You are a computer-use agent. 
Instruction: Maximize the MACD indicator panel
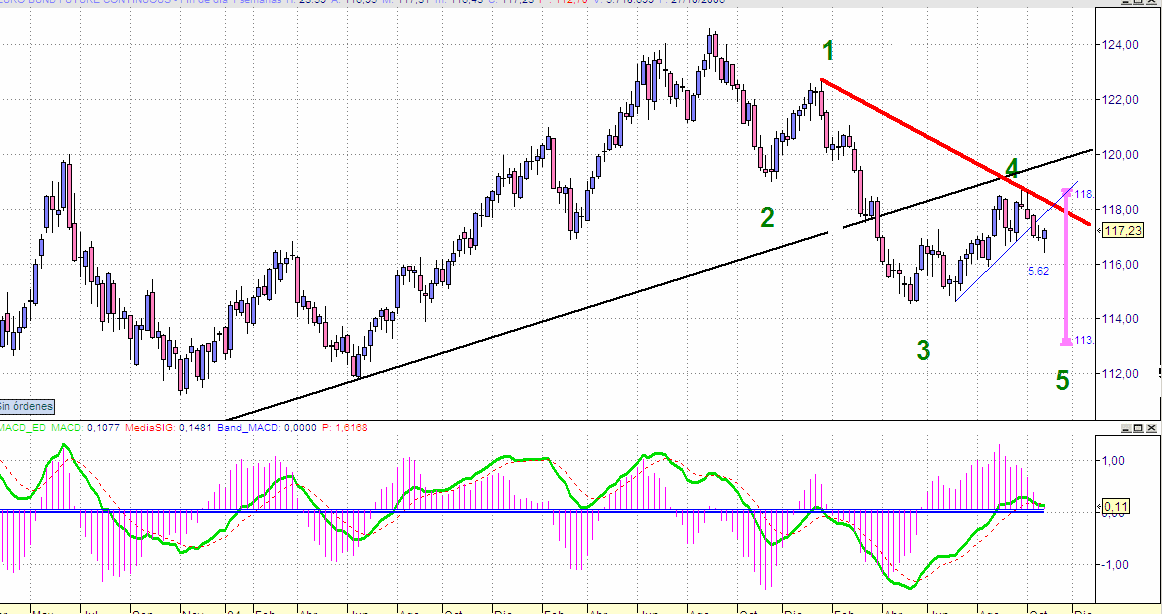[x=1139, y=428]
